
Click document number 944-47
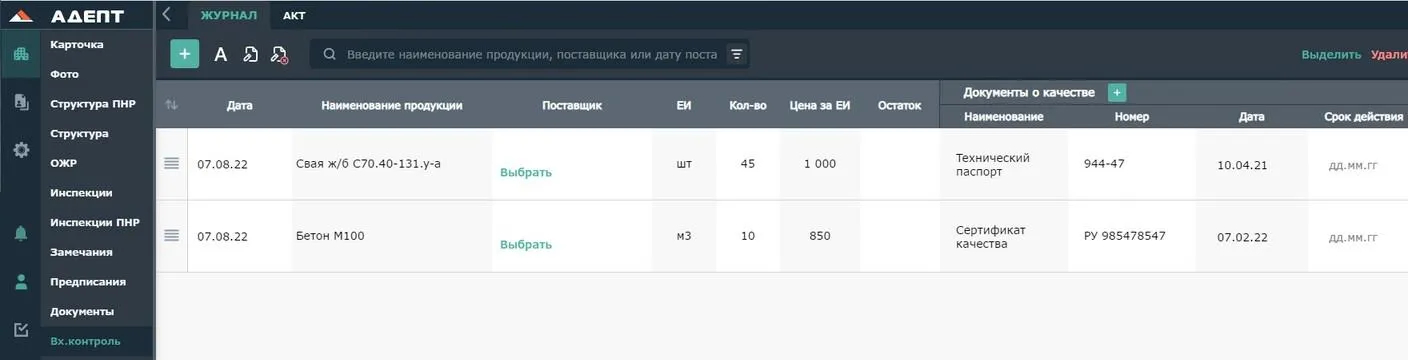point(1104,163)
